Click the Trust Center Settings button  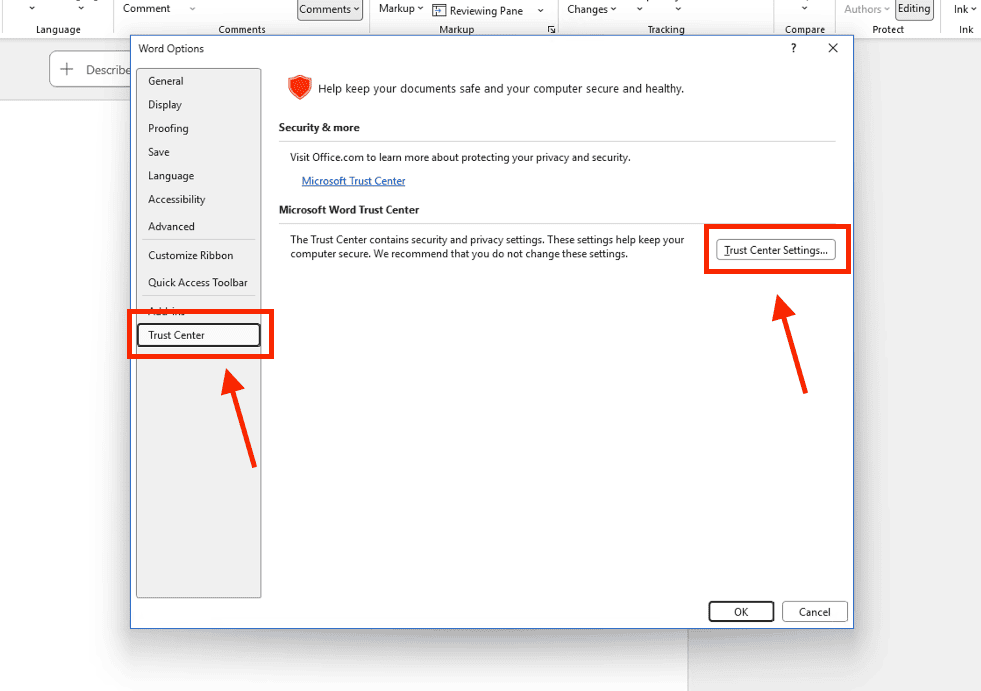[x=776, y=250]
